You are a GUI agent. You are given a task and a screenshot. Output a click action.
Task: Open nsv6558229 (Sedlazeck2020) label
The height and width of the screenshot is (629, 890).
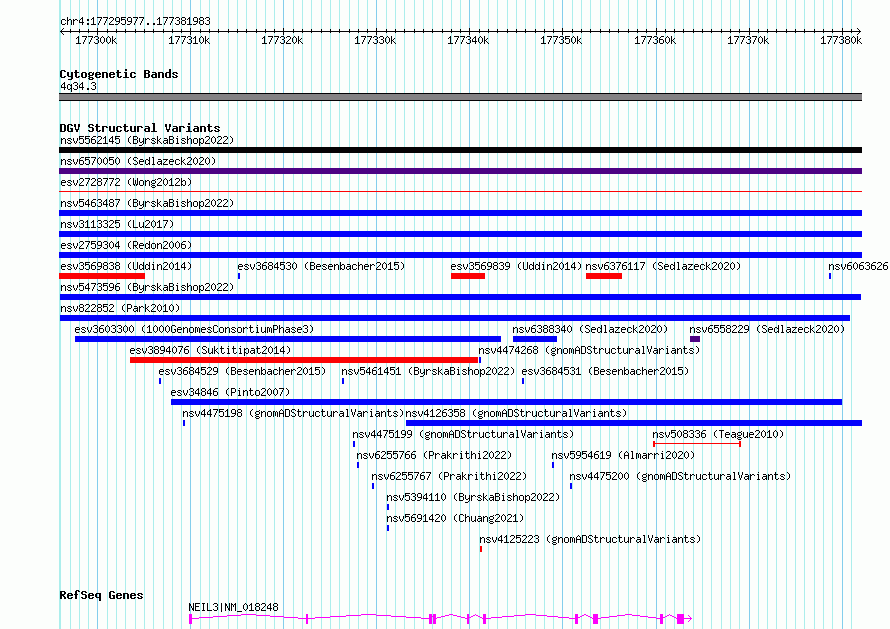pos(767,329)
